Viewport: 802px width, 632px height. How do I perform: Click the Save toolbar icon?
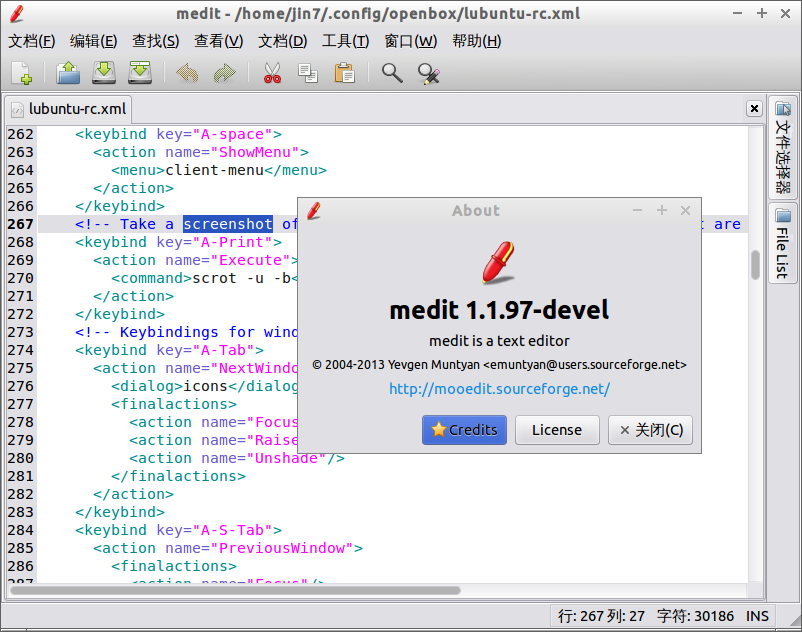click(104, 73)
